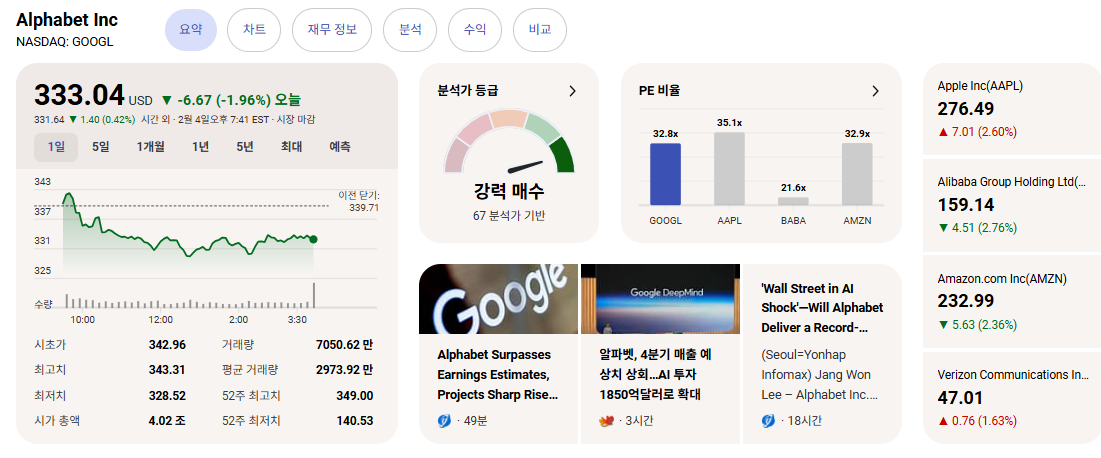Click the 강력 매수 rating text
1101x458 pixels.
click(x=509, y=191)
